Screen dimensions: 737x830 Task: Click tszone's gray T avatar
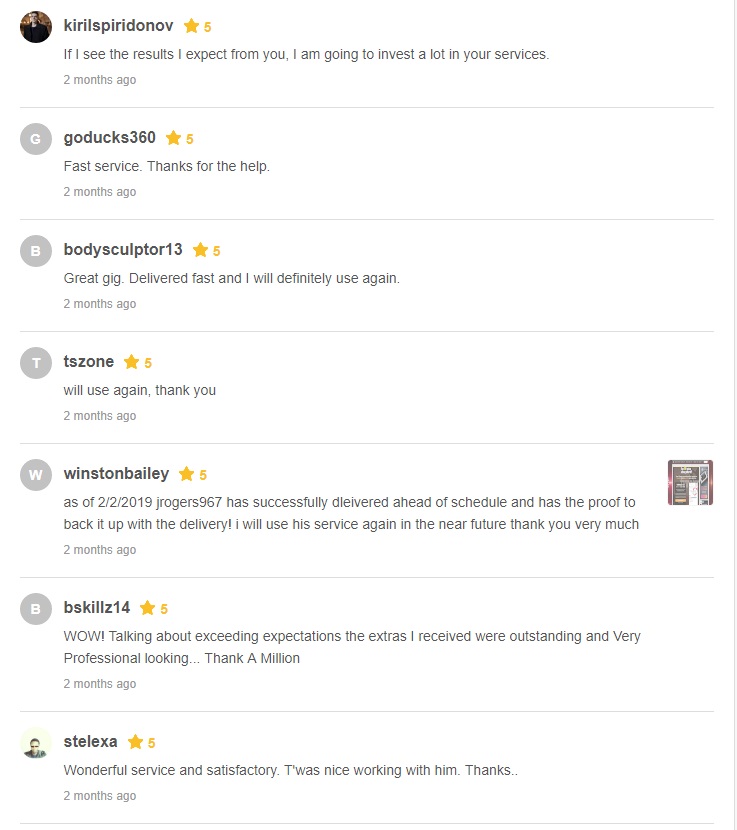click(x=36, y=363)
